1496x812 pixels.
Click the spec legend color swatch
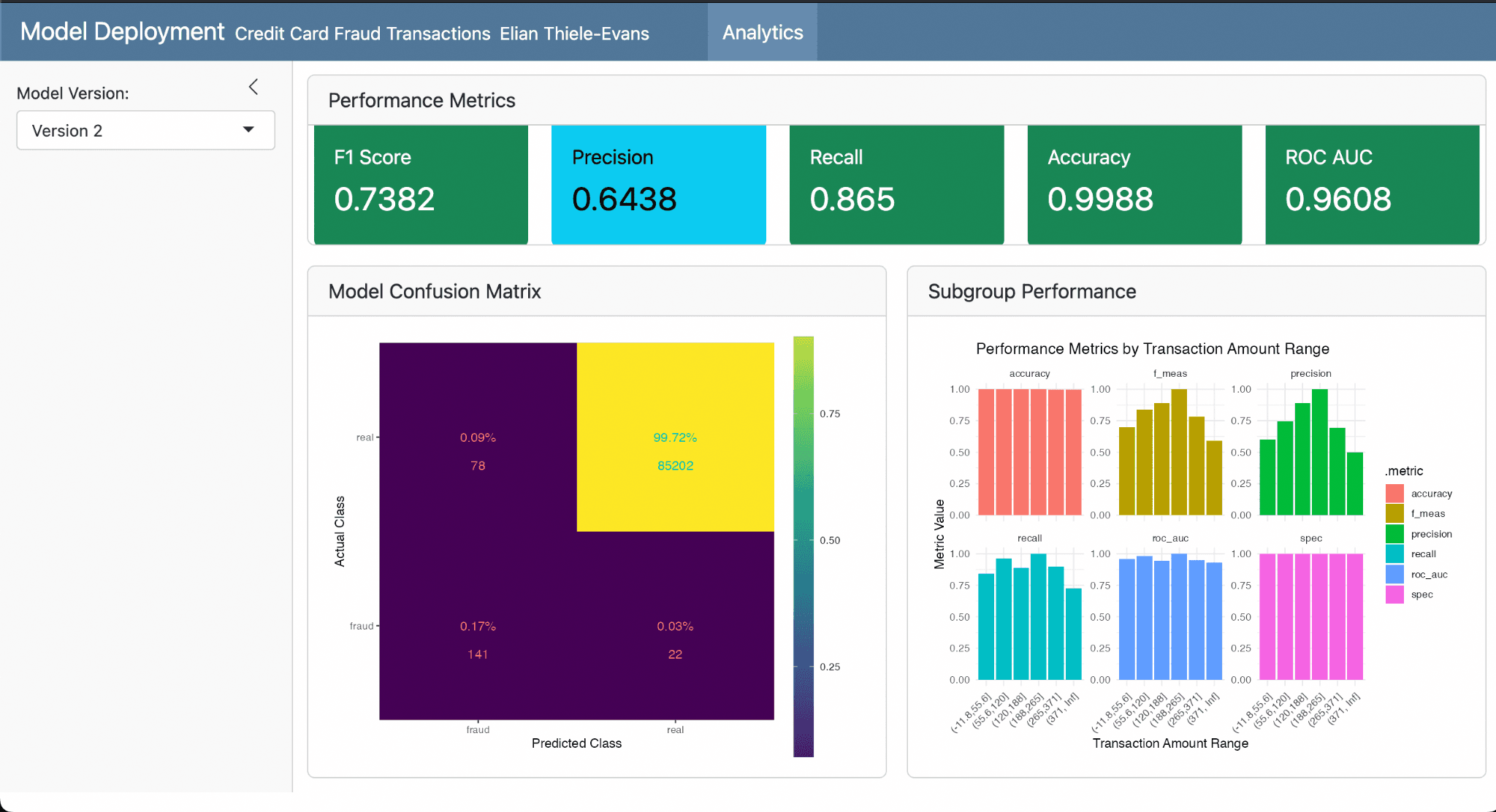[1394, 594]
